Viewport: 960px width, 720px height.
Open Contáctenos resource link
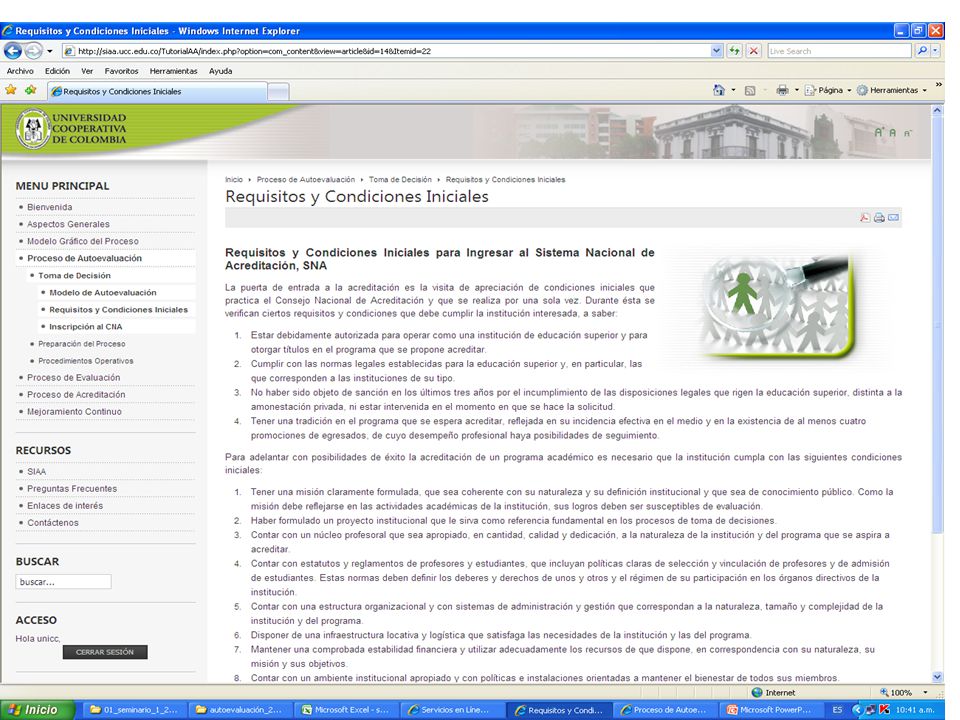pos(53,523)
